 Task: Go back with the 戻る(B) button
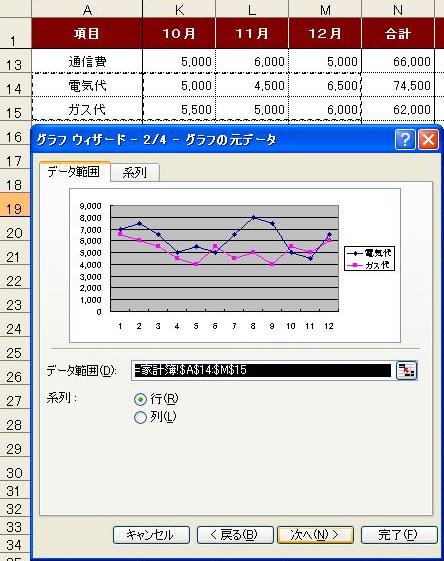coord(235,535)
